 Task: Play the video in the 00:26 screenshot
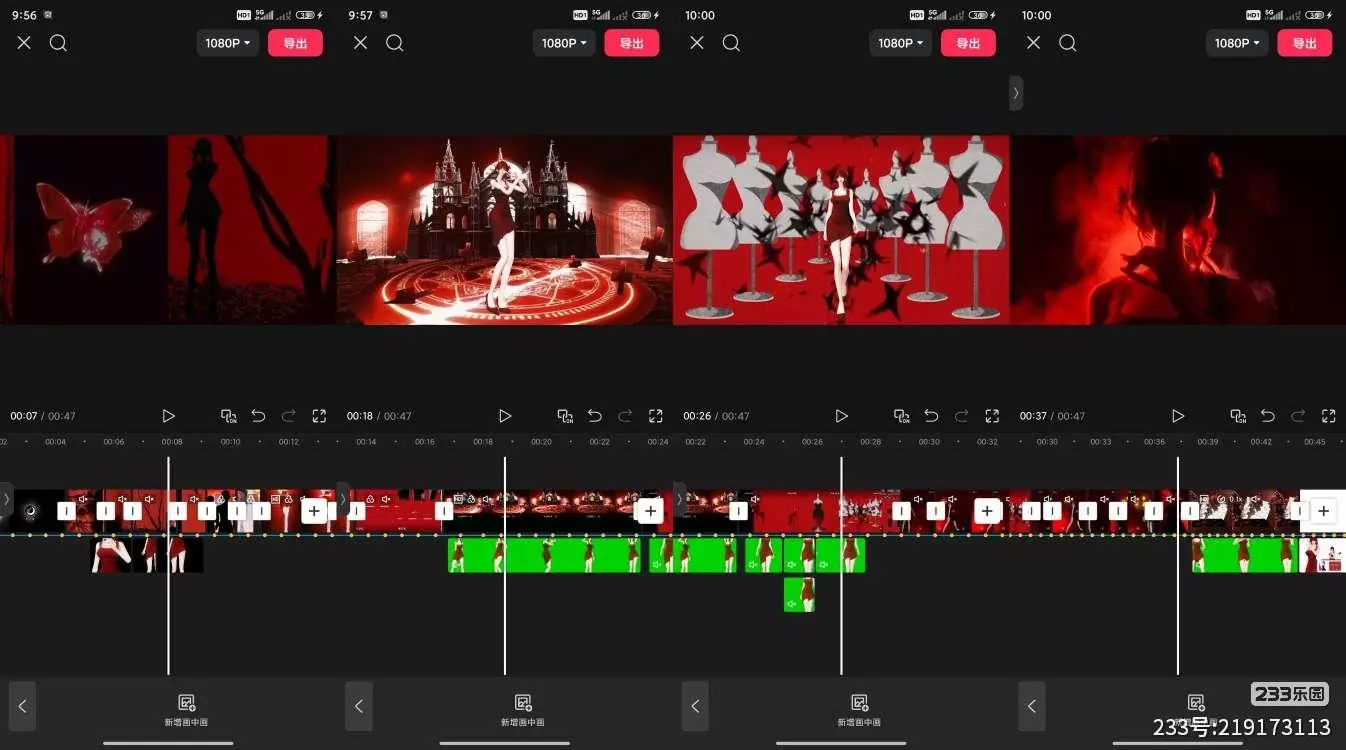point(841,416)
